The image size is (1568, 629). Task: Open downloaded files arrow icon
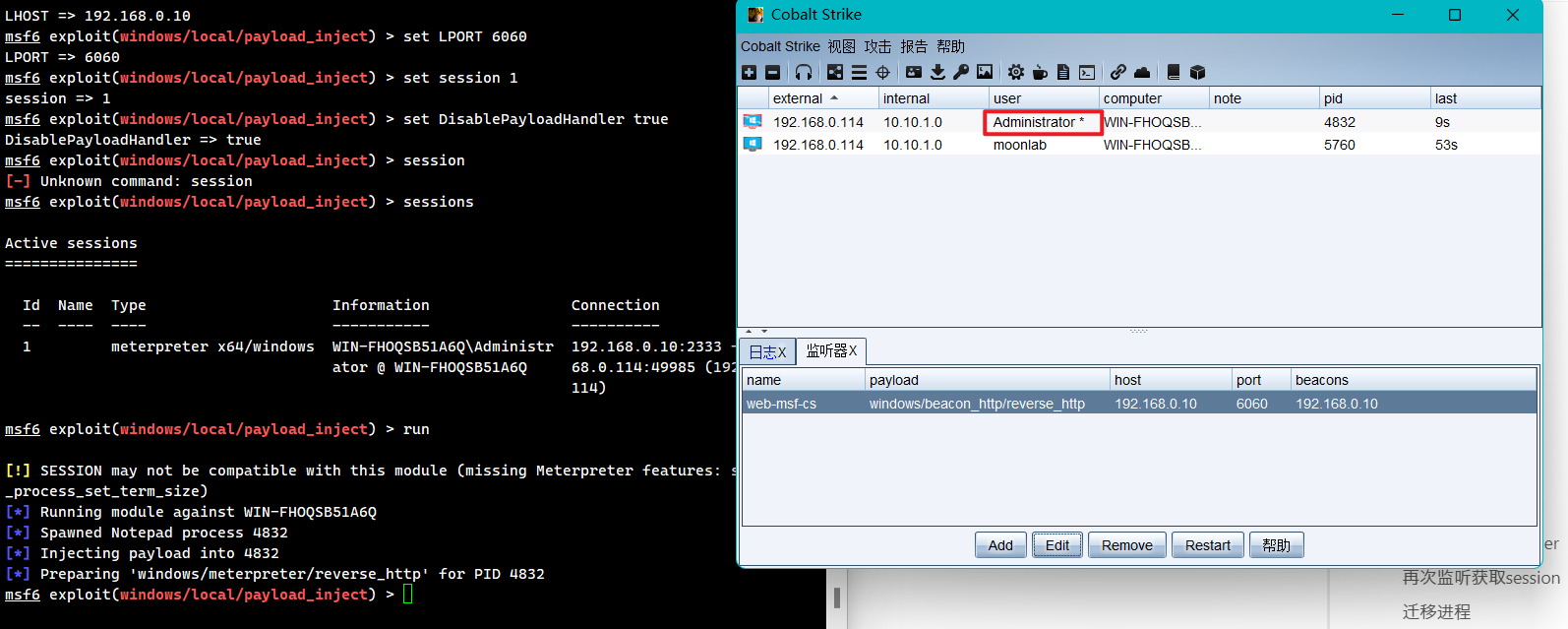(937, 72)
